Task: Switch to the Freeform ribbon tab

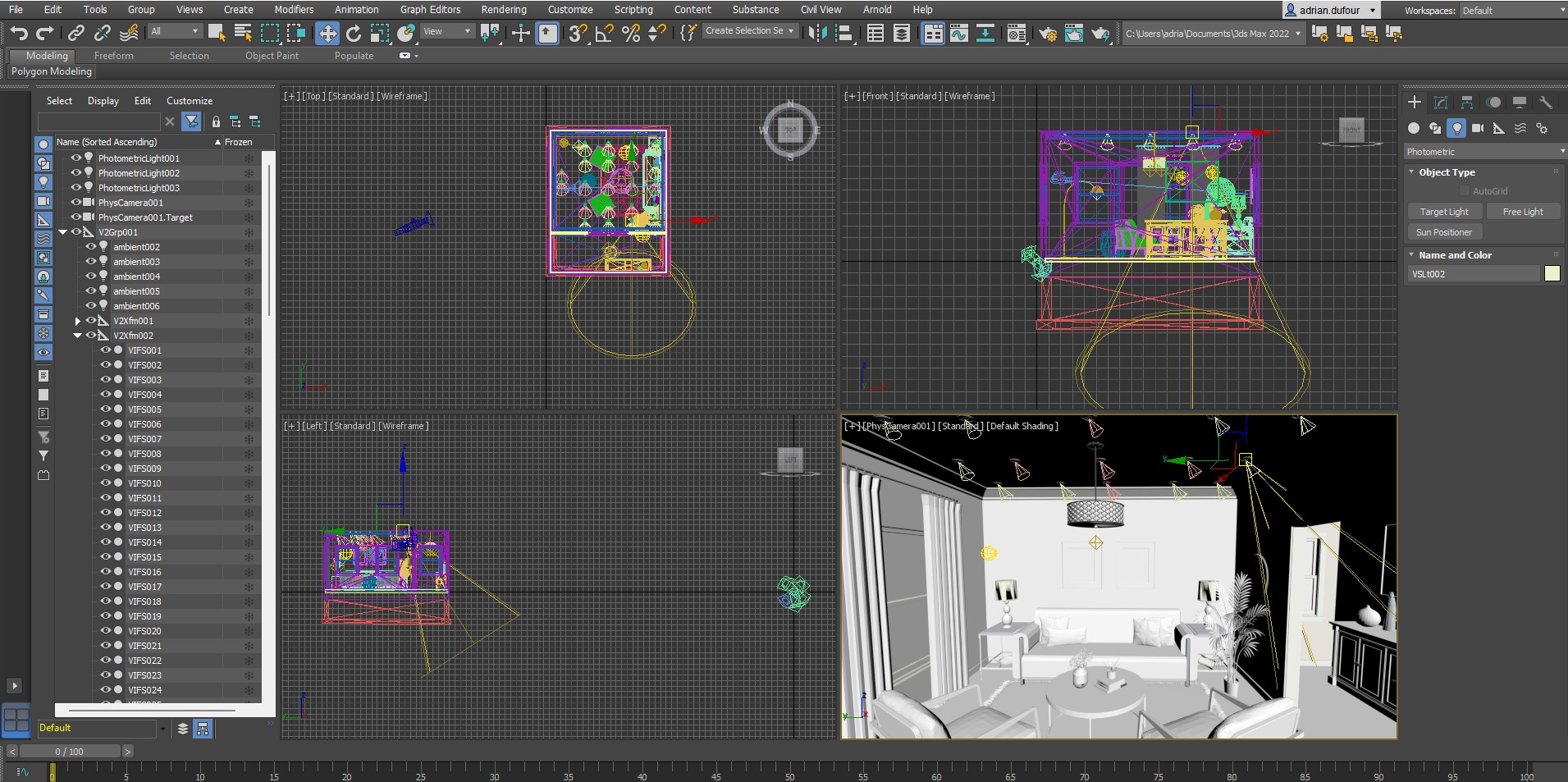Action: (x=113, y=56)
